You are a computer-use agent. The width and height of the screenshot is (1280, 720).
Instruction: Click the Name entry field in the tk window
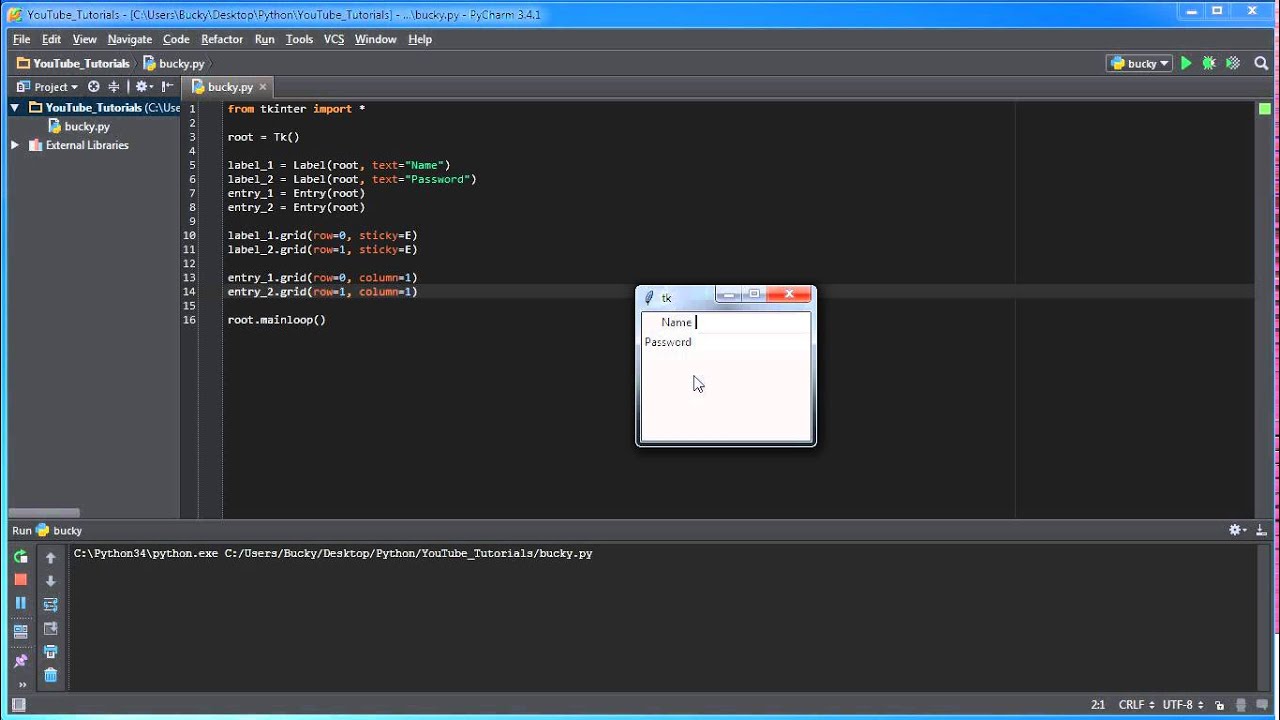pos(750,322)
